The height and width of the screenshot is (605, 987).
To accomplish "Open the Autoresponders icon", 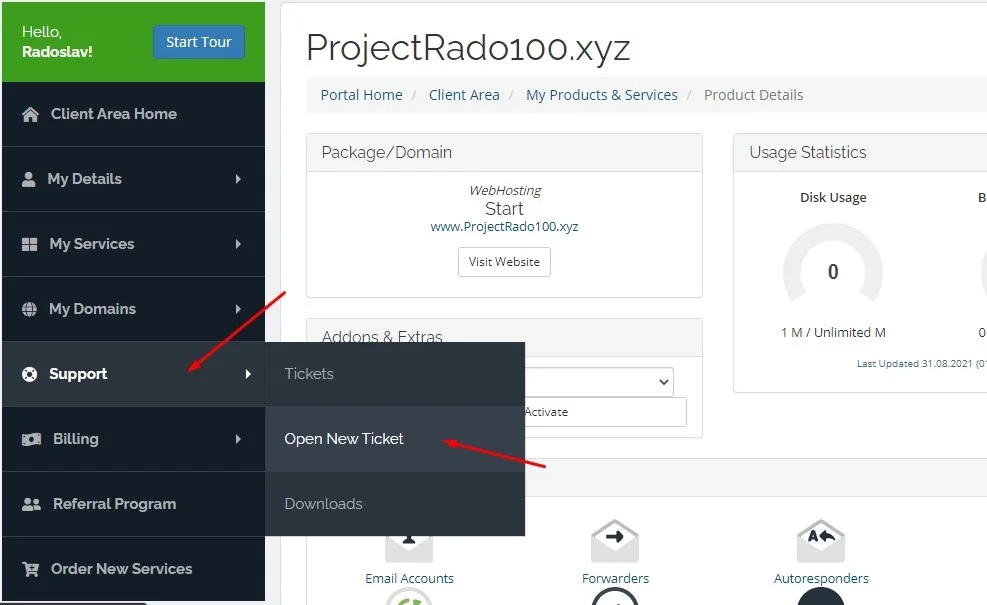I will pos(821,540).
